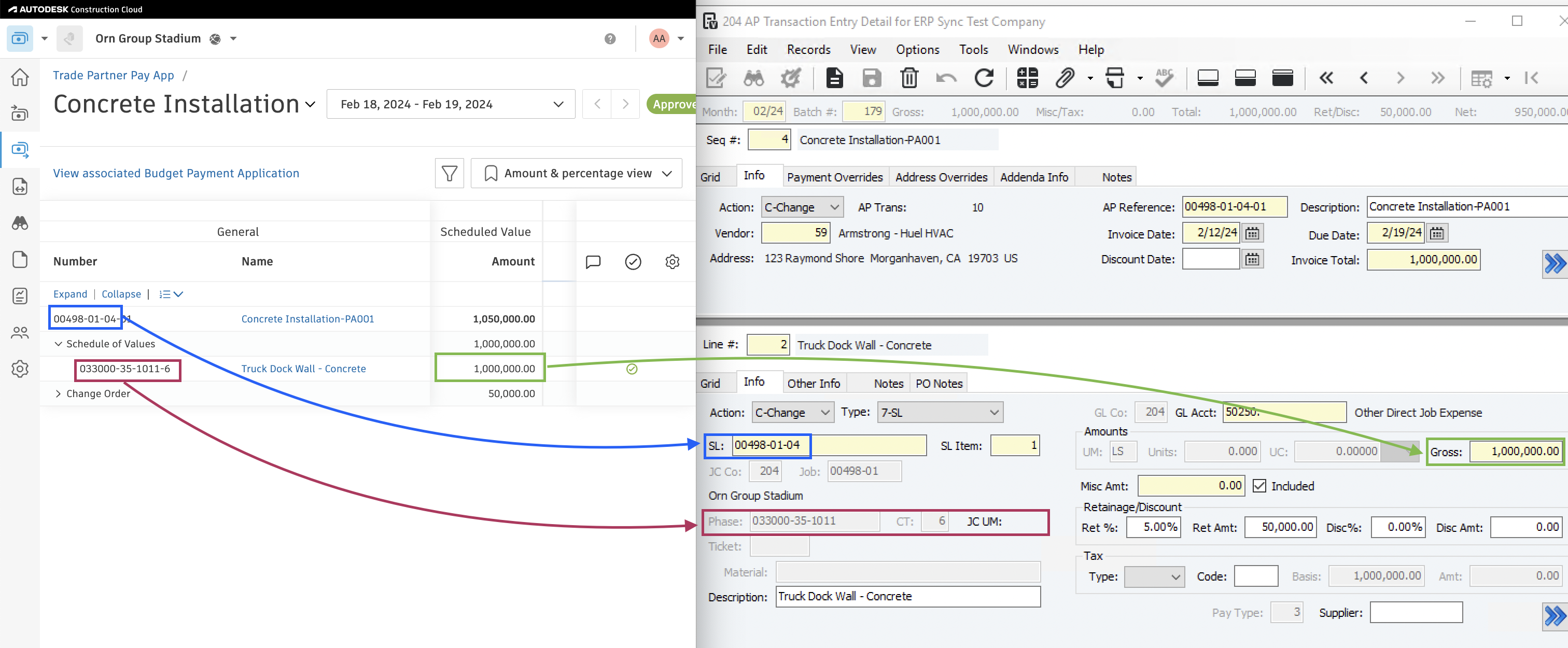Click the filter funnel icon
The height and width of the screenshot is (648, 1568).
coord(449,174)
